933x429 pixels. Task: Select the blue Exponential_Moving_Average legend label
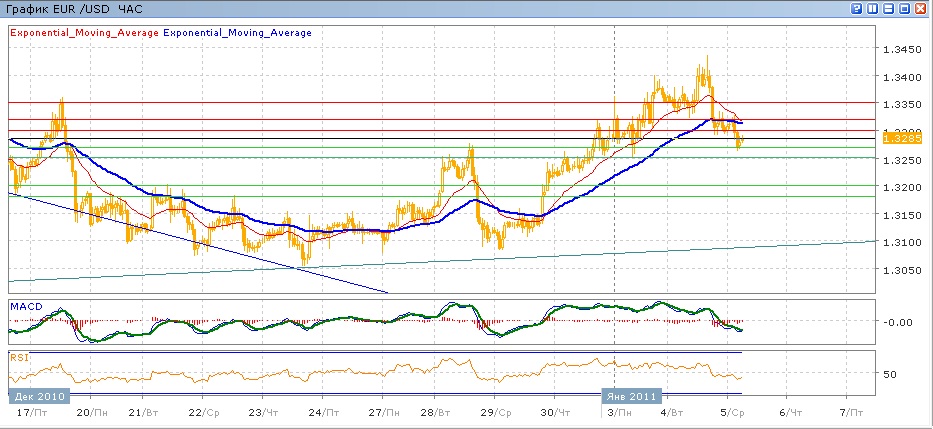[237, 33]
